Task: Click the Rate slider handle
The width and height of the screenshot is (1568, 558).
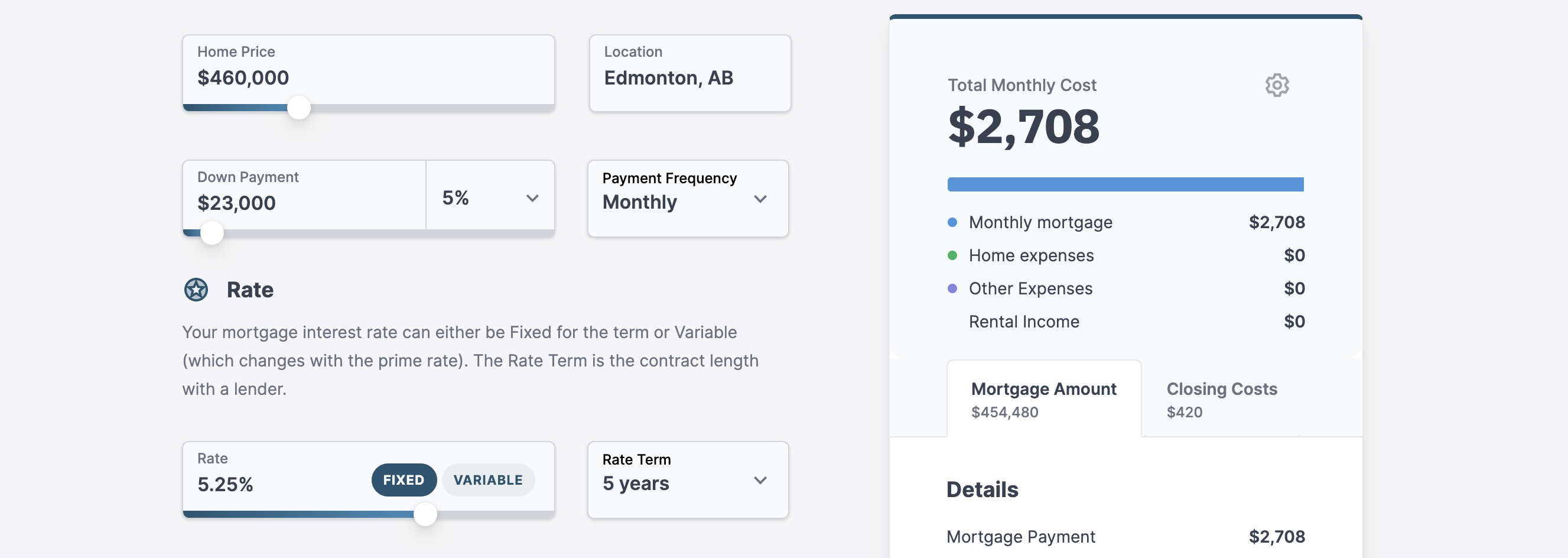Action: [x=425, y=514]
